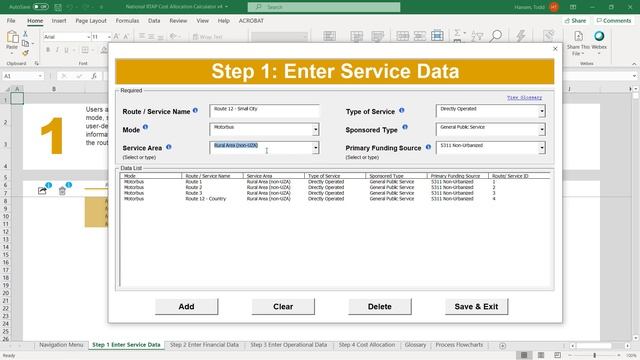Click the Delete cells icon
The height and width of the screenshot is (360, 640).
click(420, 36)
